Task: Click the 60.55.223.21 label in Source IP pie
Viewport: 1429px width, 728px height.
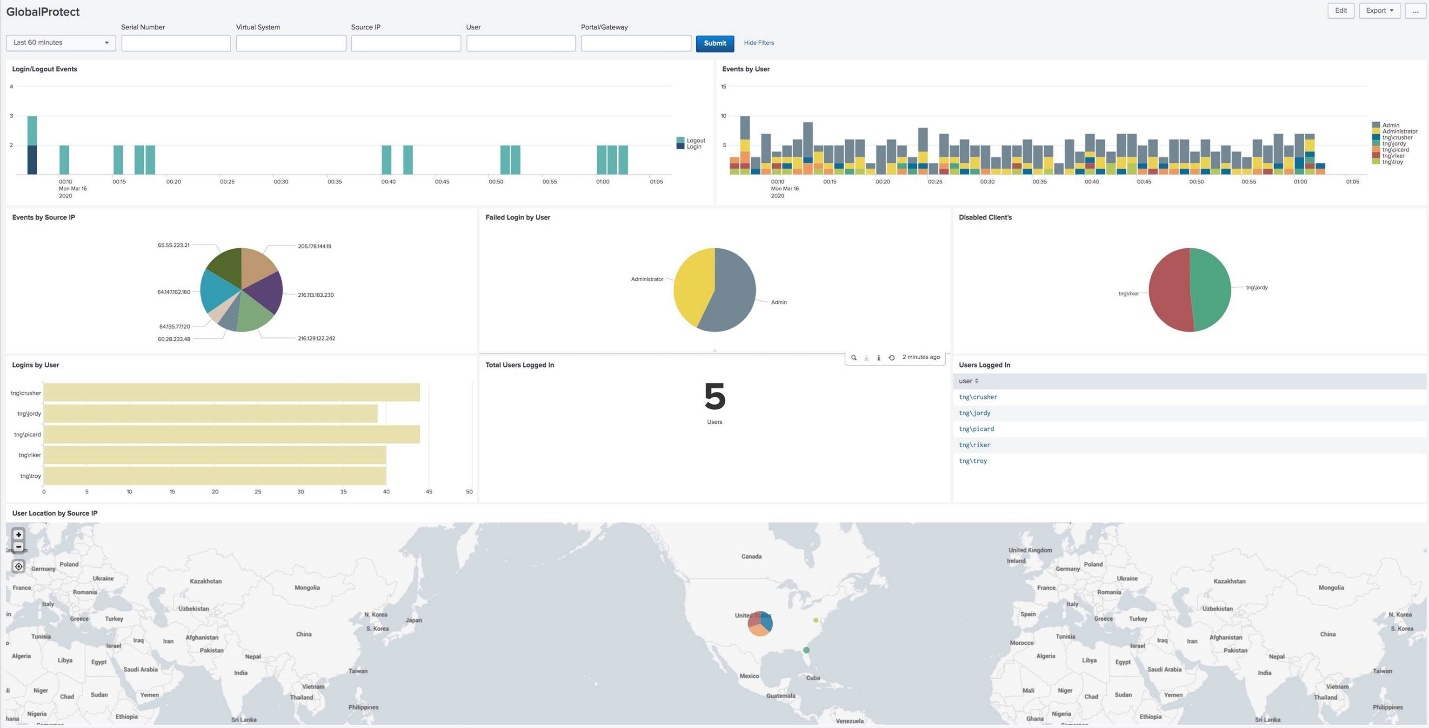Action: 173,244
